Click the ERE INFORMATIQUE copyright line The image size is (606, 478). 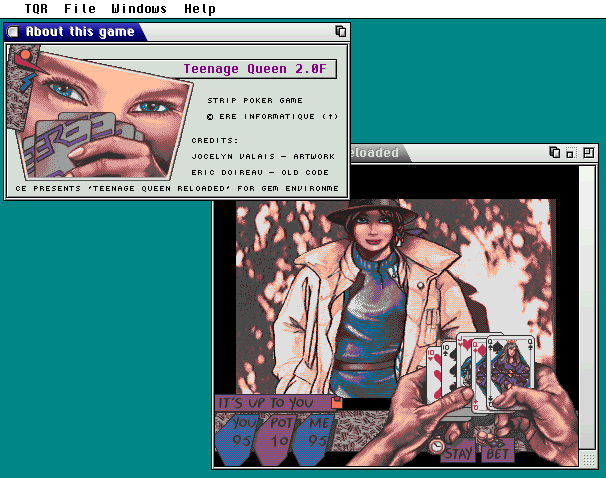[272, 116]
